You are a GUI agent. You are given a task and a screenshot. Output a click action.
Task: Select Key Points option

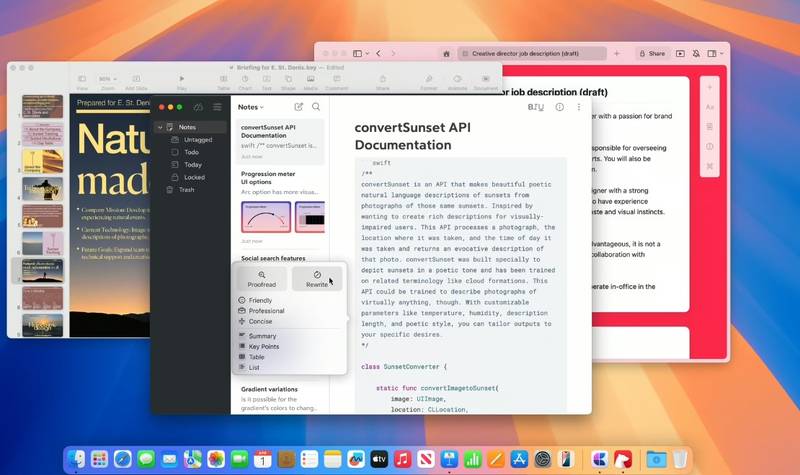click(x=264, y=346)
